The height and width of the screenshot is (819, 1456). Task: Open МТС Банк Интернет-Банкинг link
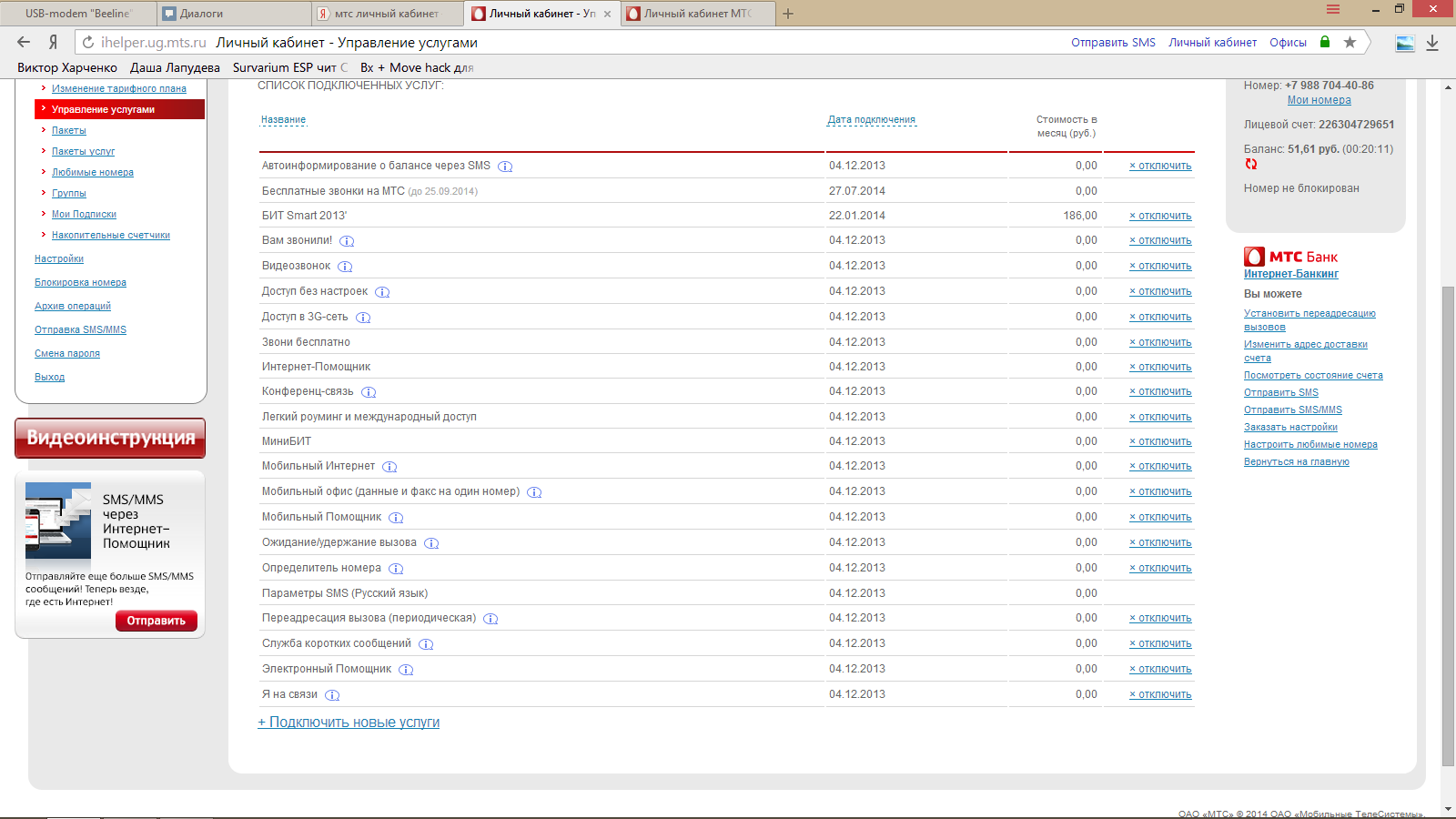(1291, 274)
